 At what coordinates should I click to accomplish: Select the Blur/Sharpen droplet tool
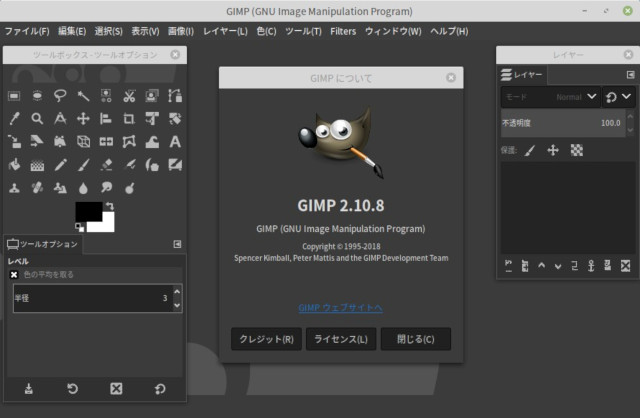pos(83,188)
